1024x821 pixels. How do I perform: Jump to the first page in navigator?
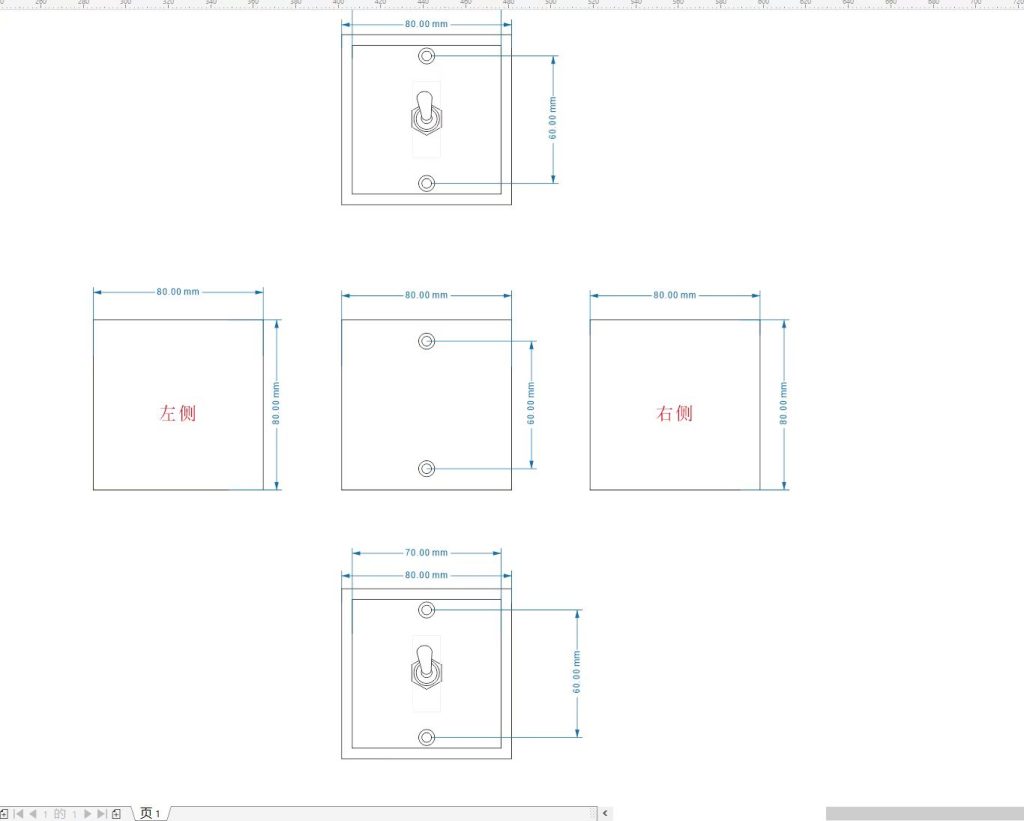click(18, 814)
